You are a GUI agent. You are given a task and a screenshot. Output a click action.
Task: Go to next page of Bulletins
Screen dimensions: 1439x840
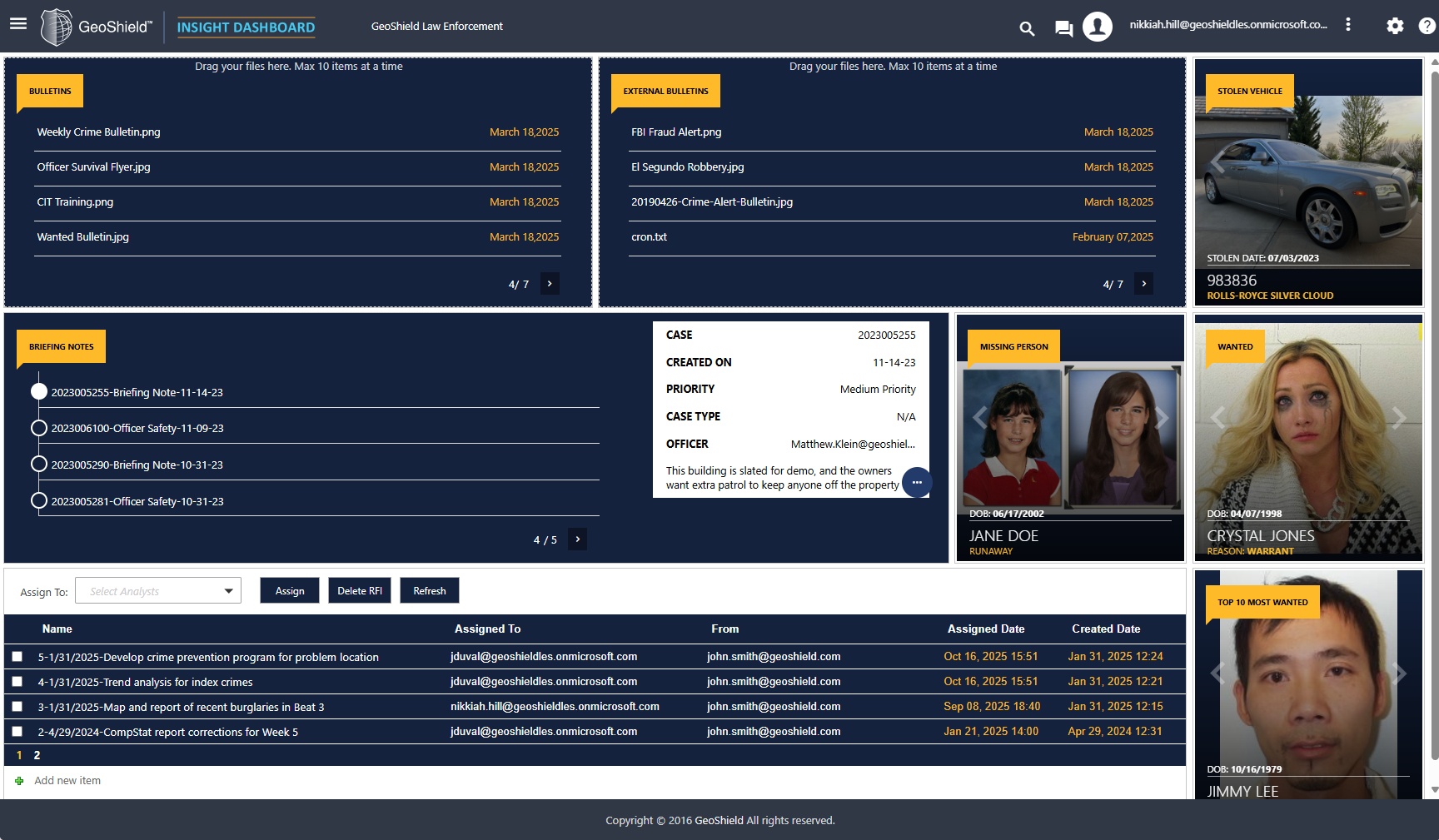pyautogui.click(x=550, y=284)
